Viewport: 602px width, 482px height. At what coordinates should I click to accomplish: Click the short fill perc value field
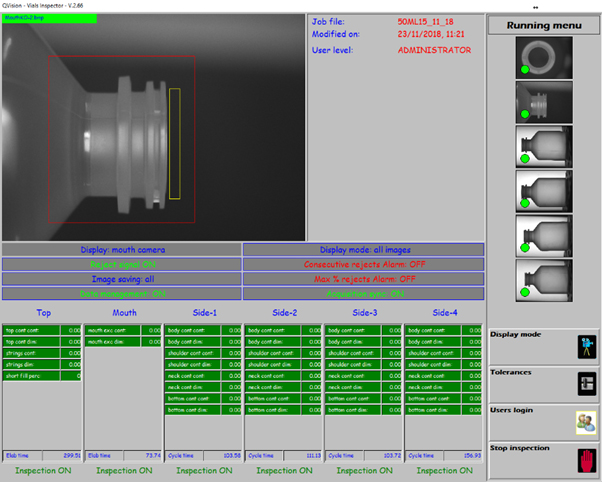[73, 376]
